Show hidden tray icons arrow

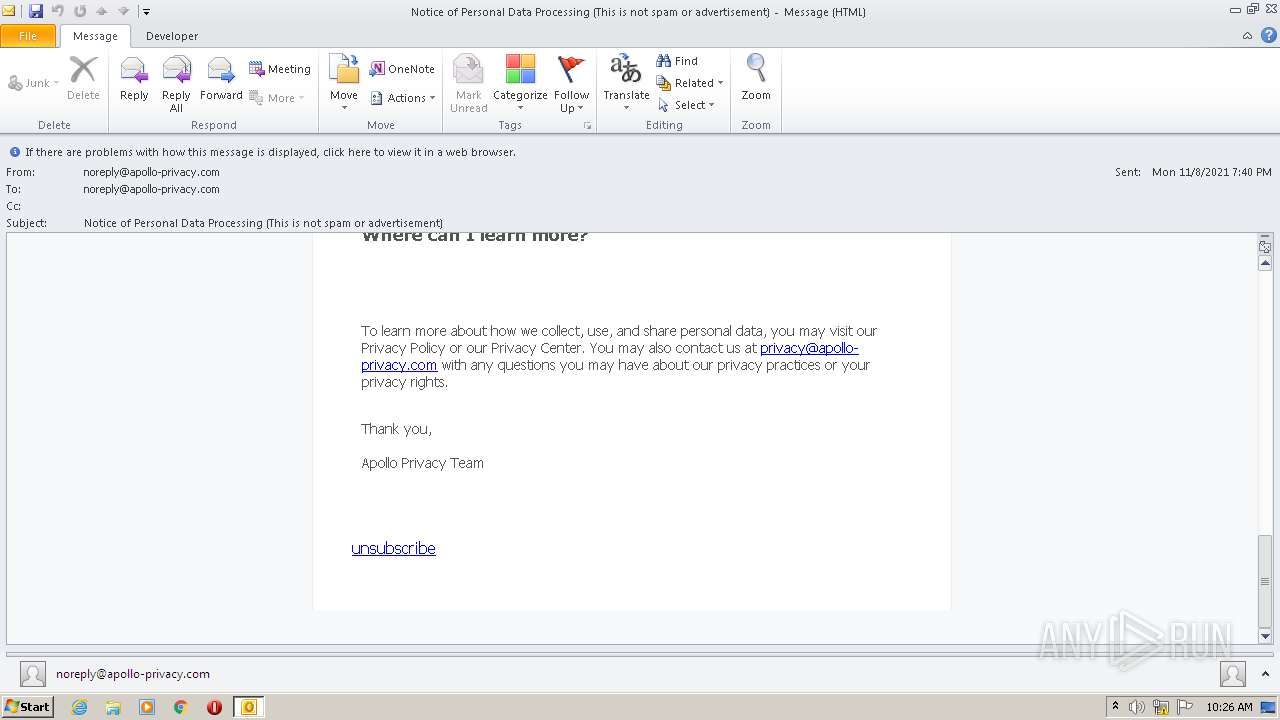tap(1116, 707)
